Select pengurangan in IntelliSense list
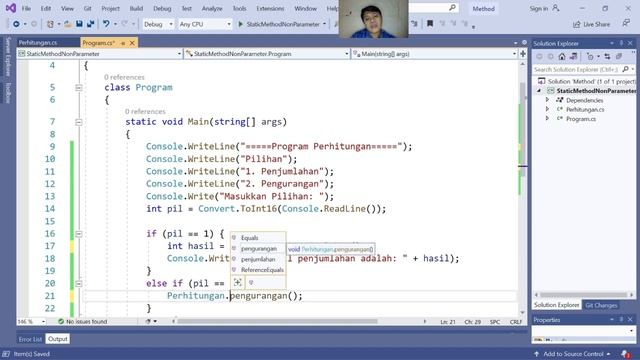 click(x=258, y=249)
